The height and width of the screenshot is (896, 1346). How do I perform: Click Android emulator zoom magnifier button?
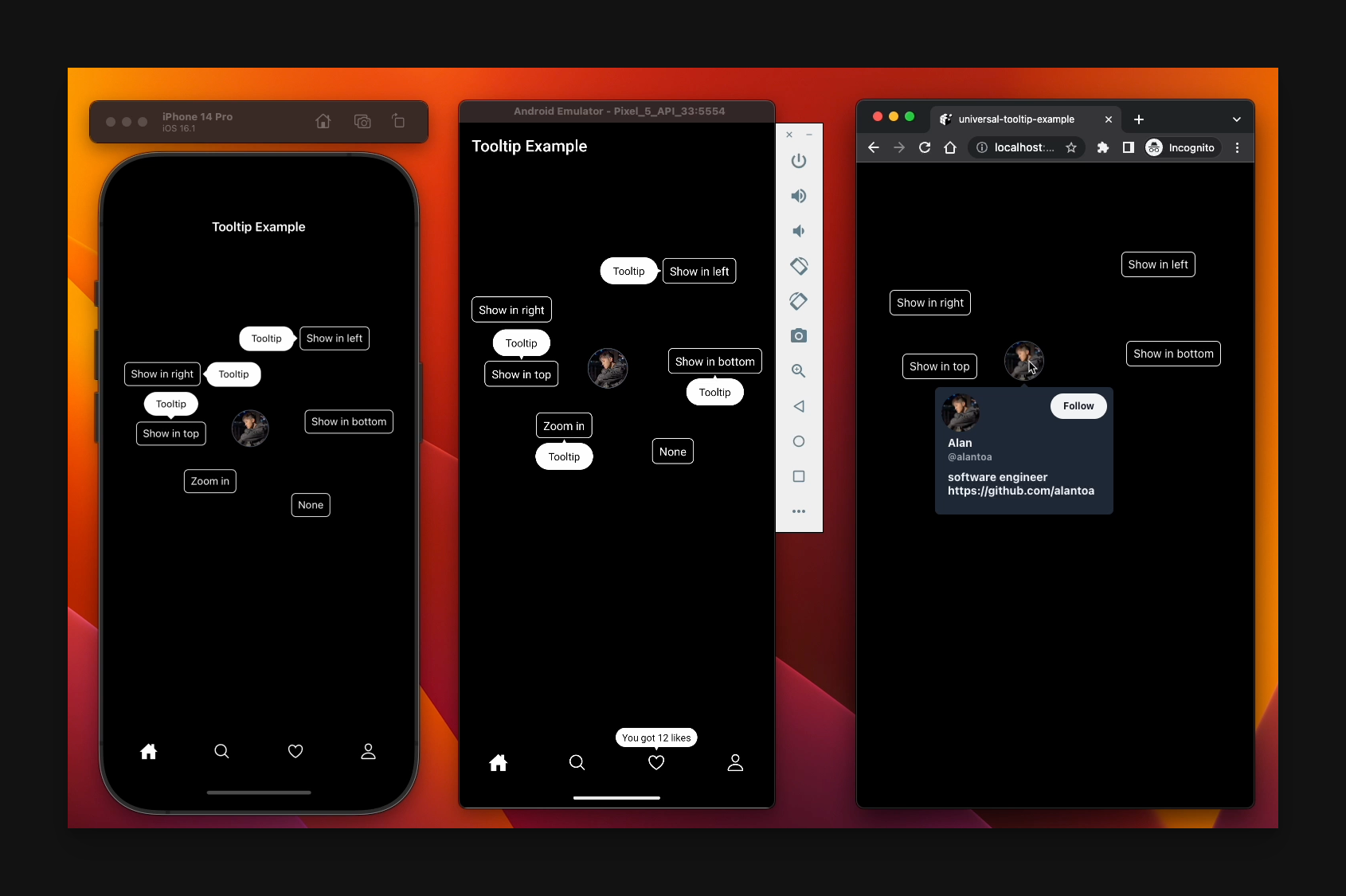[x=799, y=371]
